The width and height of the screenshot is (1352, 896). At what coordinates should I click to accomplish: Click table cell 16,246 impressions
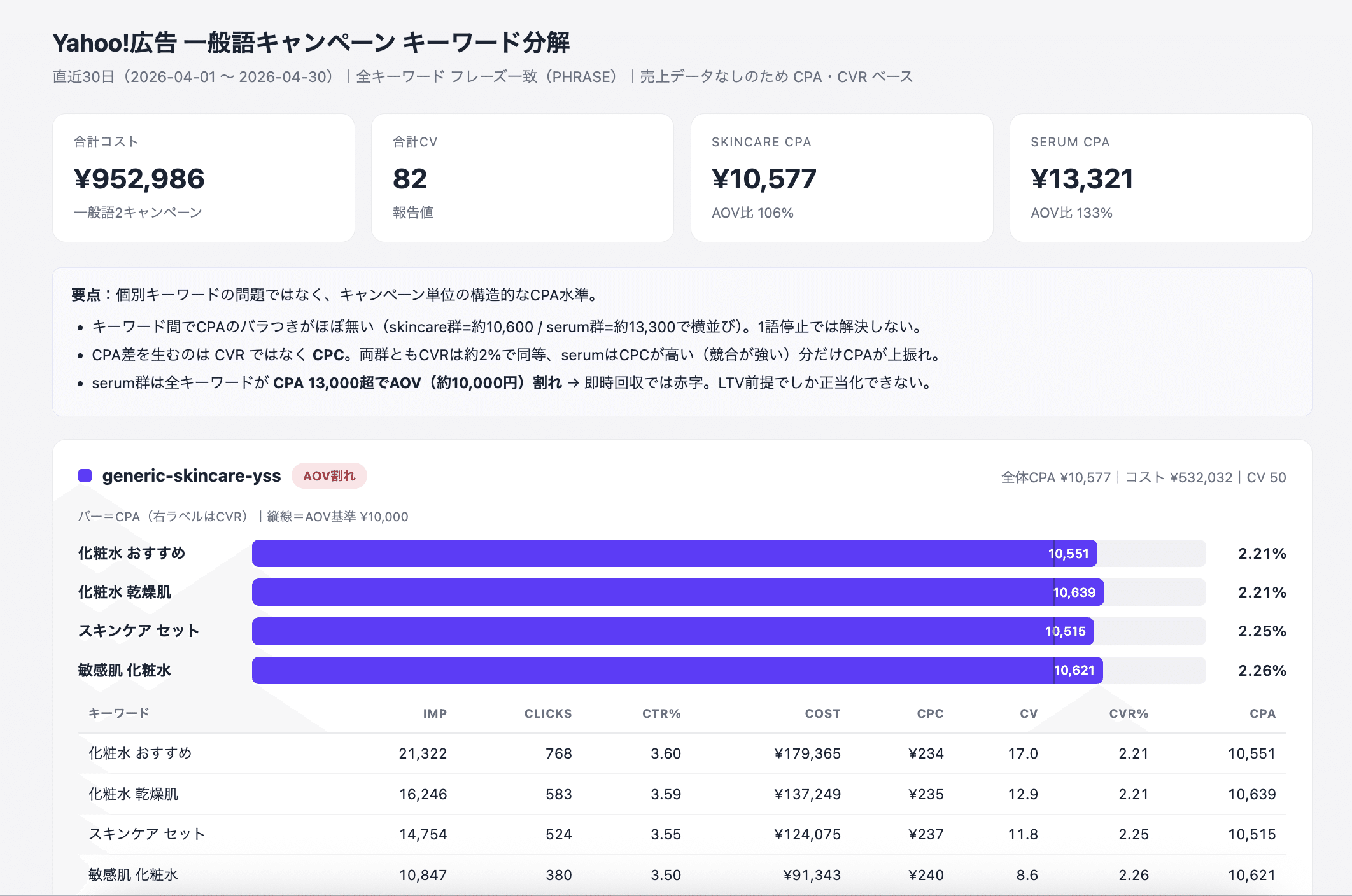(x=423, y=794)
